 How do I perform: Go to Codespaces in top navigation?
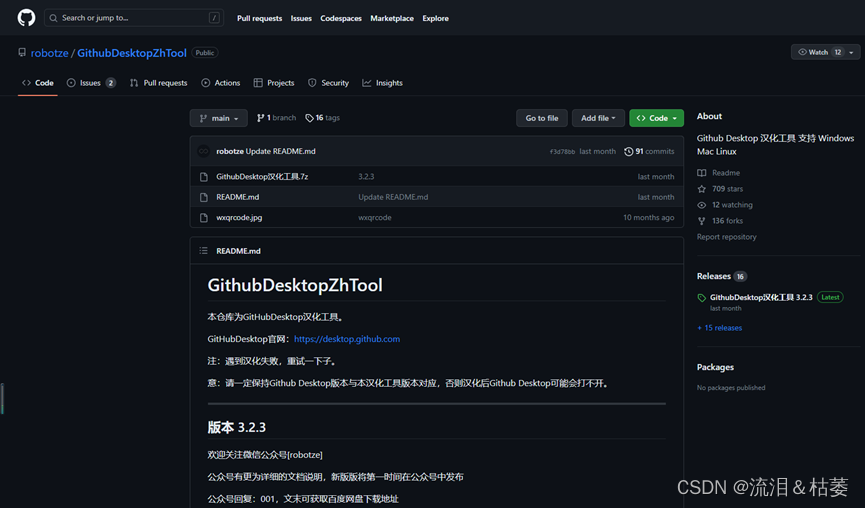(341, 18)
